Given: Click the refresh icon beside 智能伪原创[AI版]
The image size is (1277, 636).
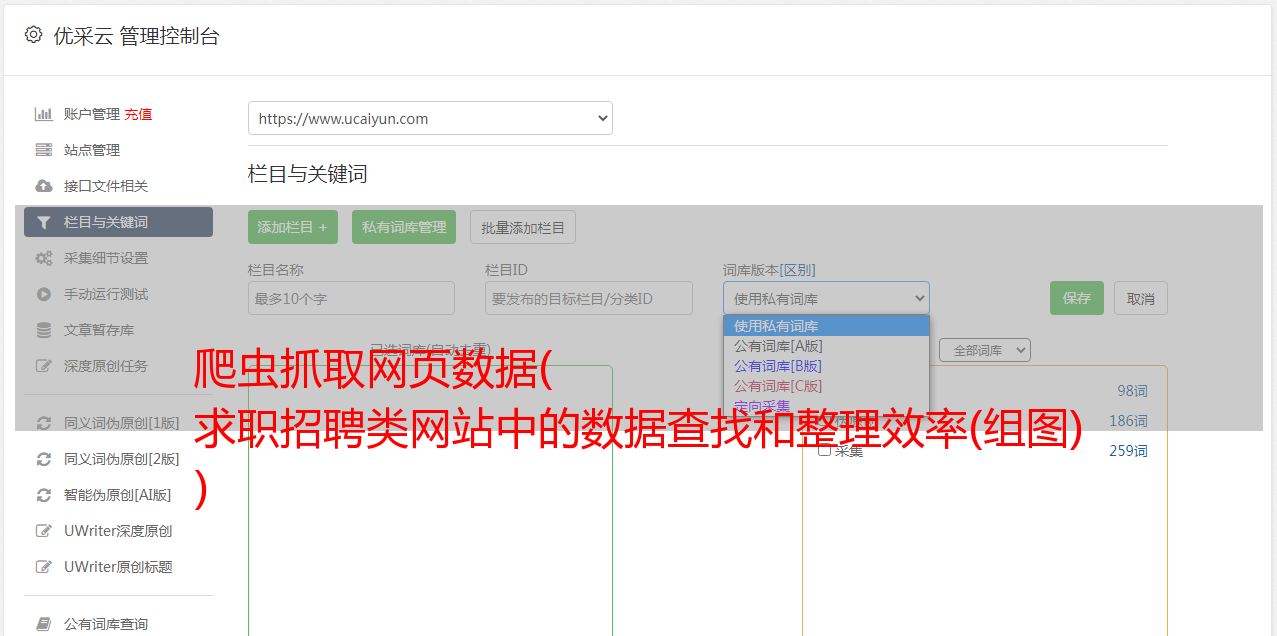Looking at the screenshot, I should point(43,495).
